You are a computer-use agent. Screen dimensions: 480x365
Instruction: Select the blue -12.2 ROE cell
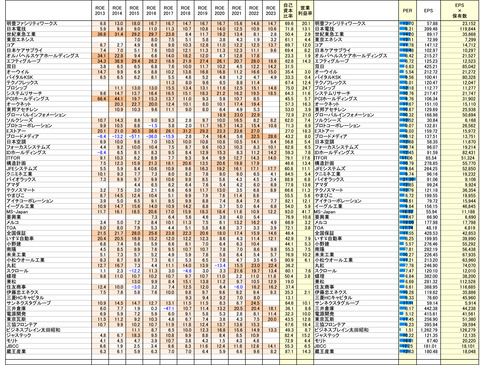(134, 271)
